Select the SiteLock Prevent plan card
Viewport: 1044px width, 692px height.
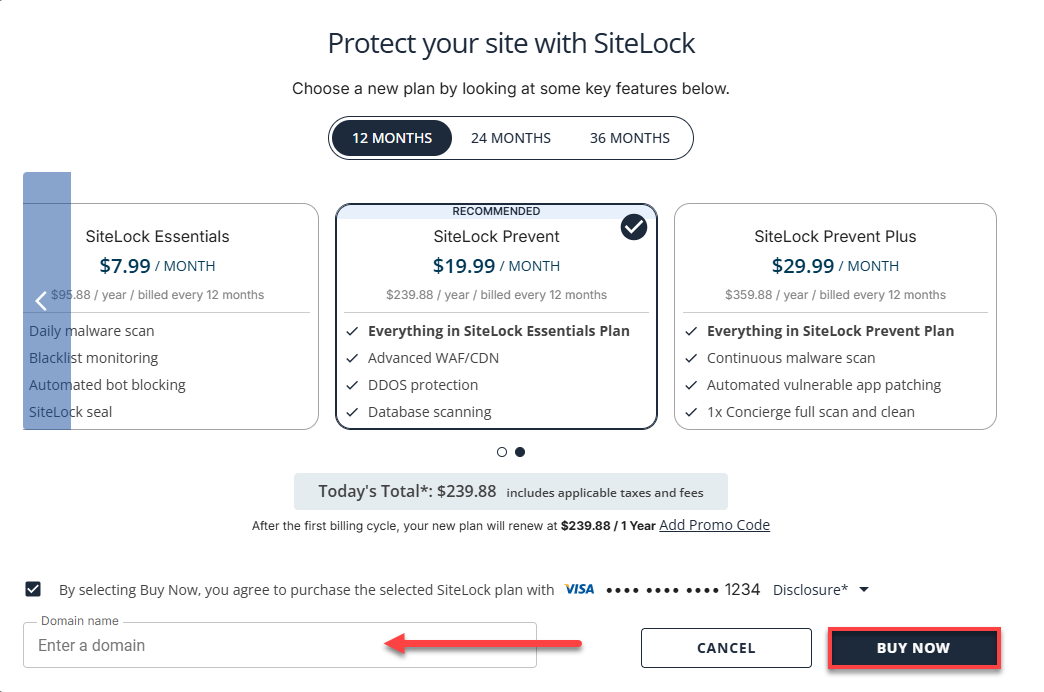[497, 316]
